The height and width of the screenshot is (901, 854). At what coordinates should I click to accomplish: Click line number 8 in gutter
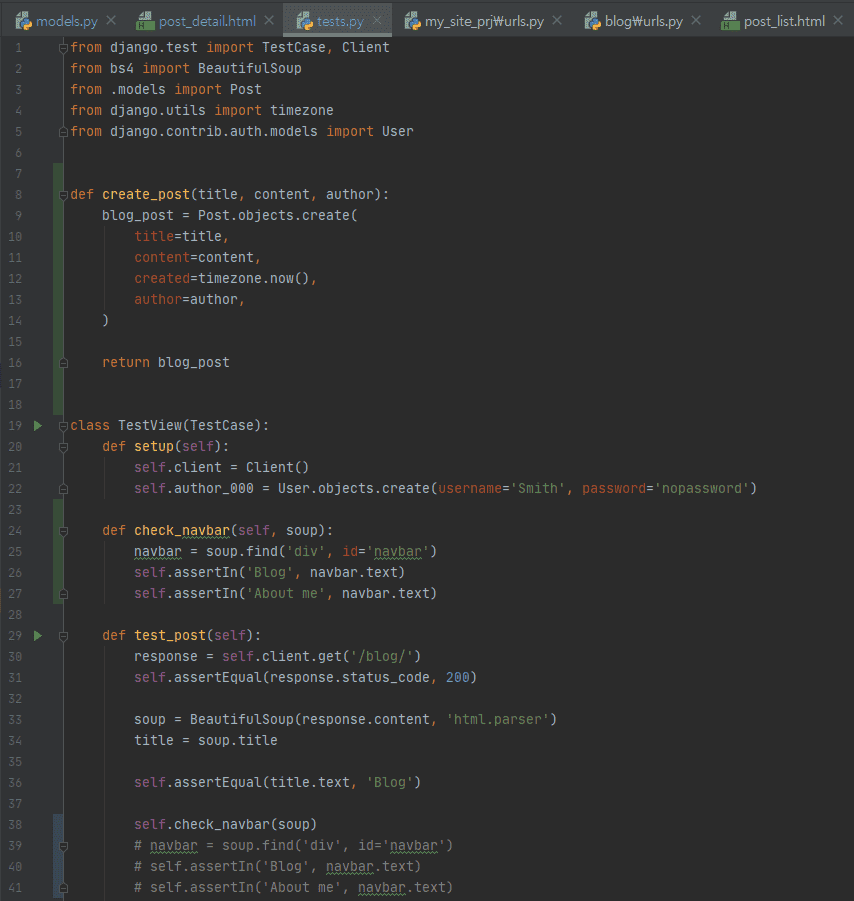point(18,195)
